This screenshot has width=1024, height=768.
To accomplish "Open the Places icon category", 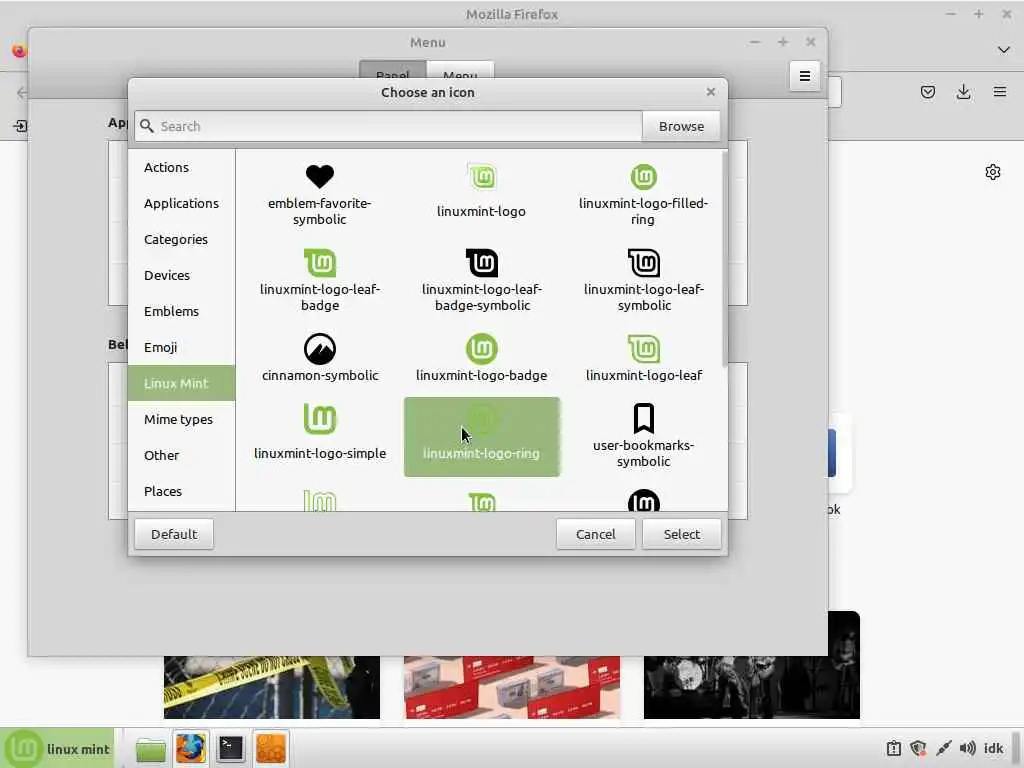I will pyautogui.click(x=182, y=491).
